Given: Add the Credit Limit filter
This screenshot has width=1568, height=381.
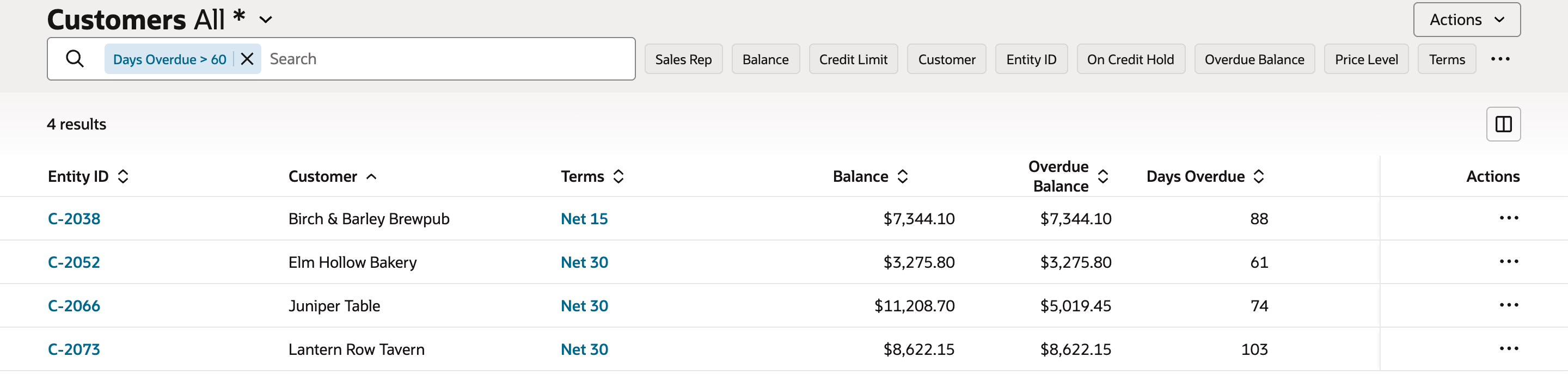Looking at the screenshot, I should coord(853,60).
